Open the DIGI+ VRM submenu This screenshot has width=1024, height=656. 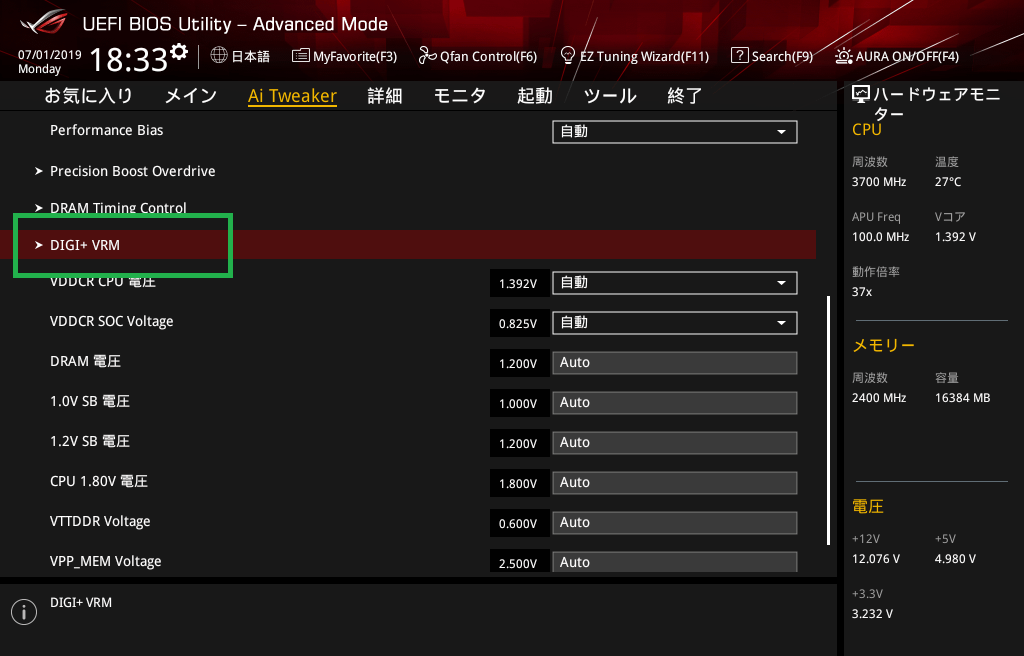tap(85, 245)
